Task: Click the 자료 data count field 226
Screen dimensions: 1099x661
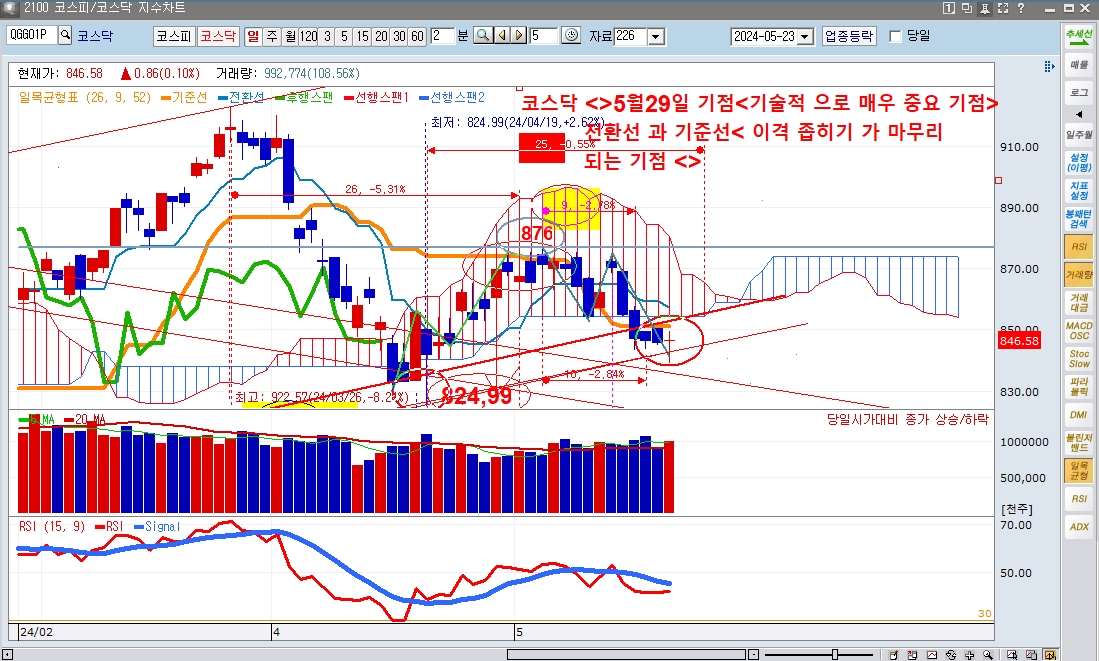Action: [x=631, y=36]
